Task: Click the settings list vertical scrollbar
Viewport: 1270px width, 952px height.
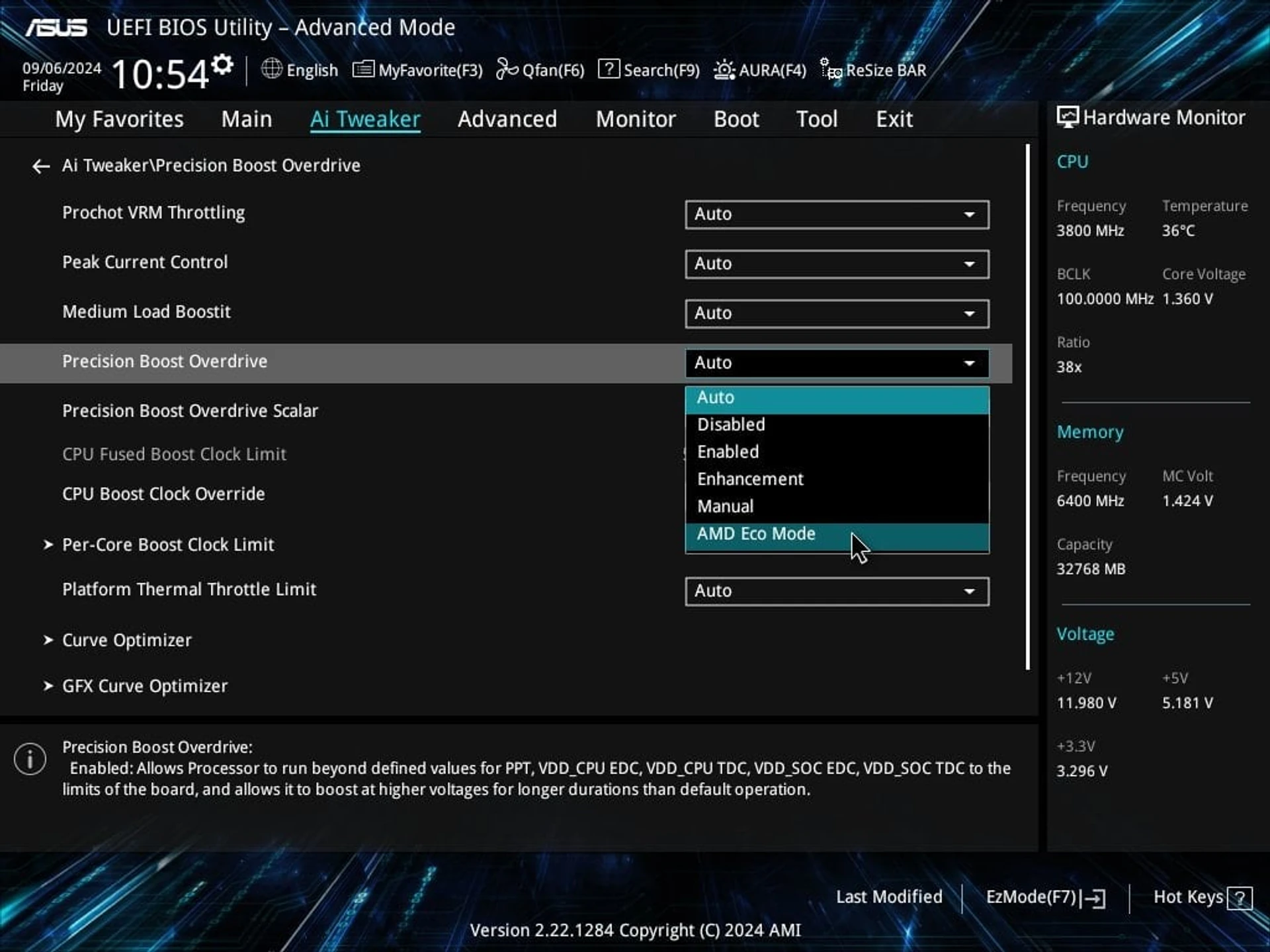Action: click(1028, 407)
